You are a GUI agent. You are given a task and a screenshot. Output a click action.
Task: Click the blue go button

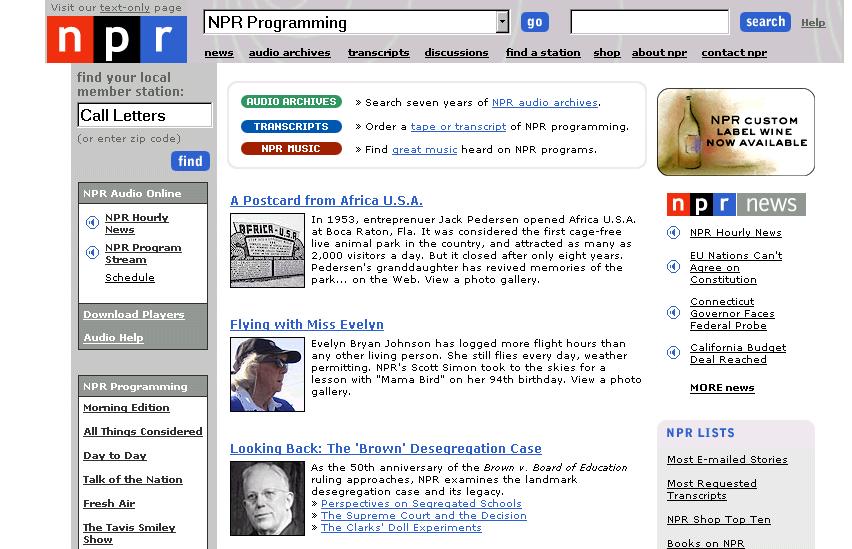click(535, 22)
